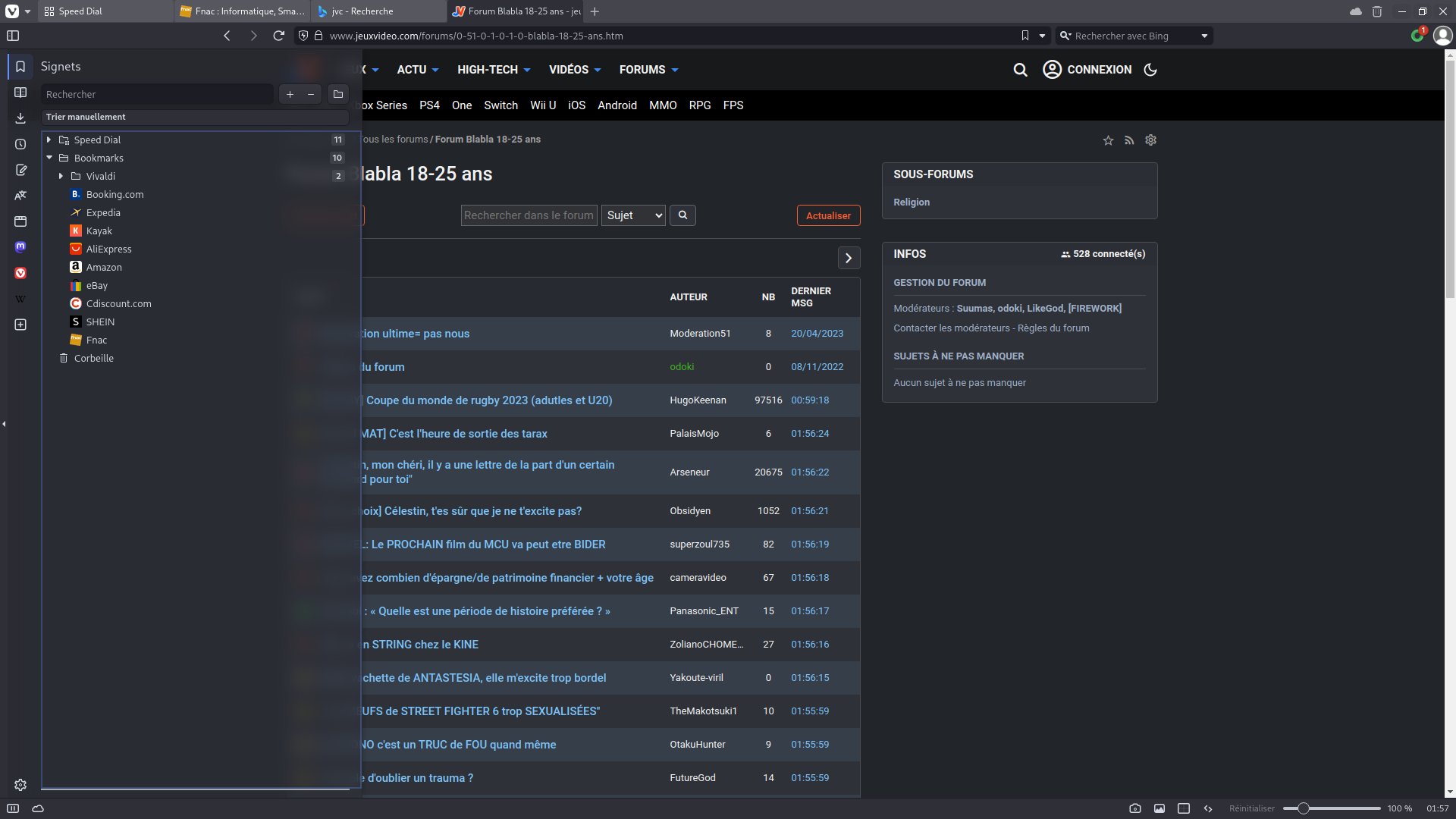
Task: Open the Mastodon web panel
Action: pos(20,247)
